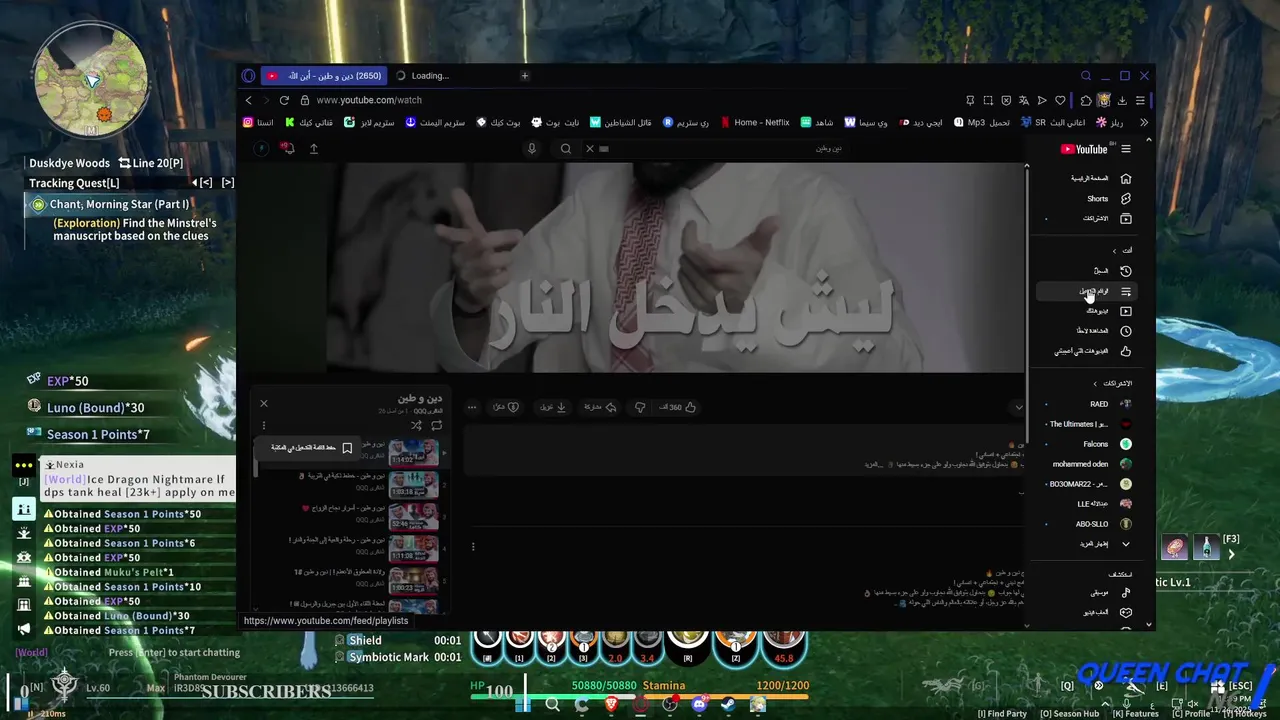Reload the page in browser toolbar
The image size is (1280, 720).
284,100
